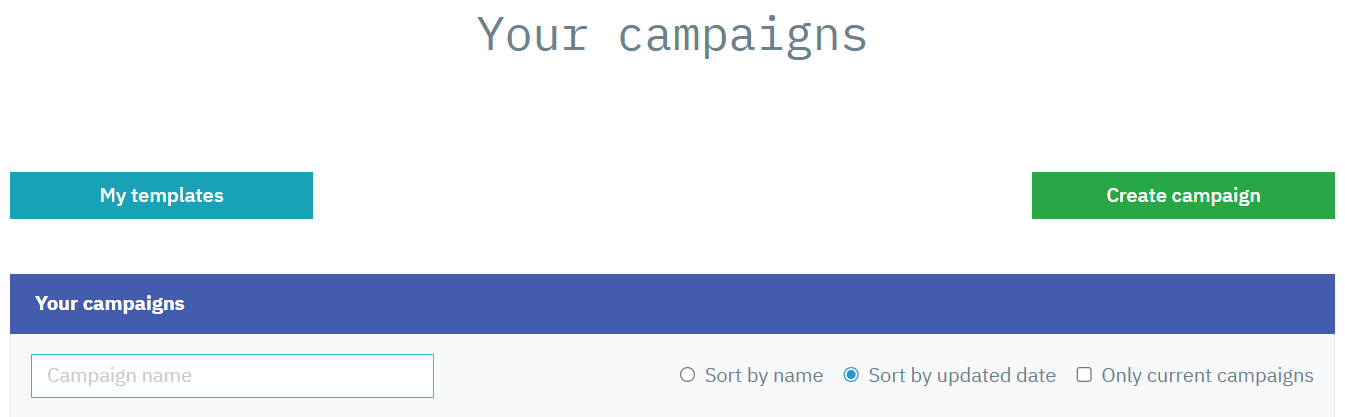The height and width of the screenshot is (417, 1345).
Task: Focus the Campaign name search field
Action: coord(232,376)
